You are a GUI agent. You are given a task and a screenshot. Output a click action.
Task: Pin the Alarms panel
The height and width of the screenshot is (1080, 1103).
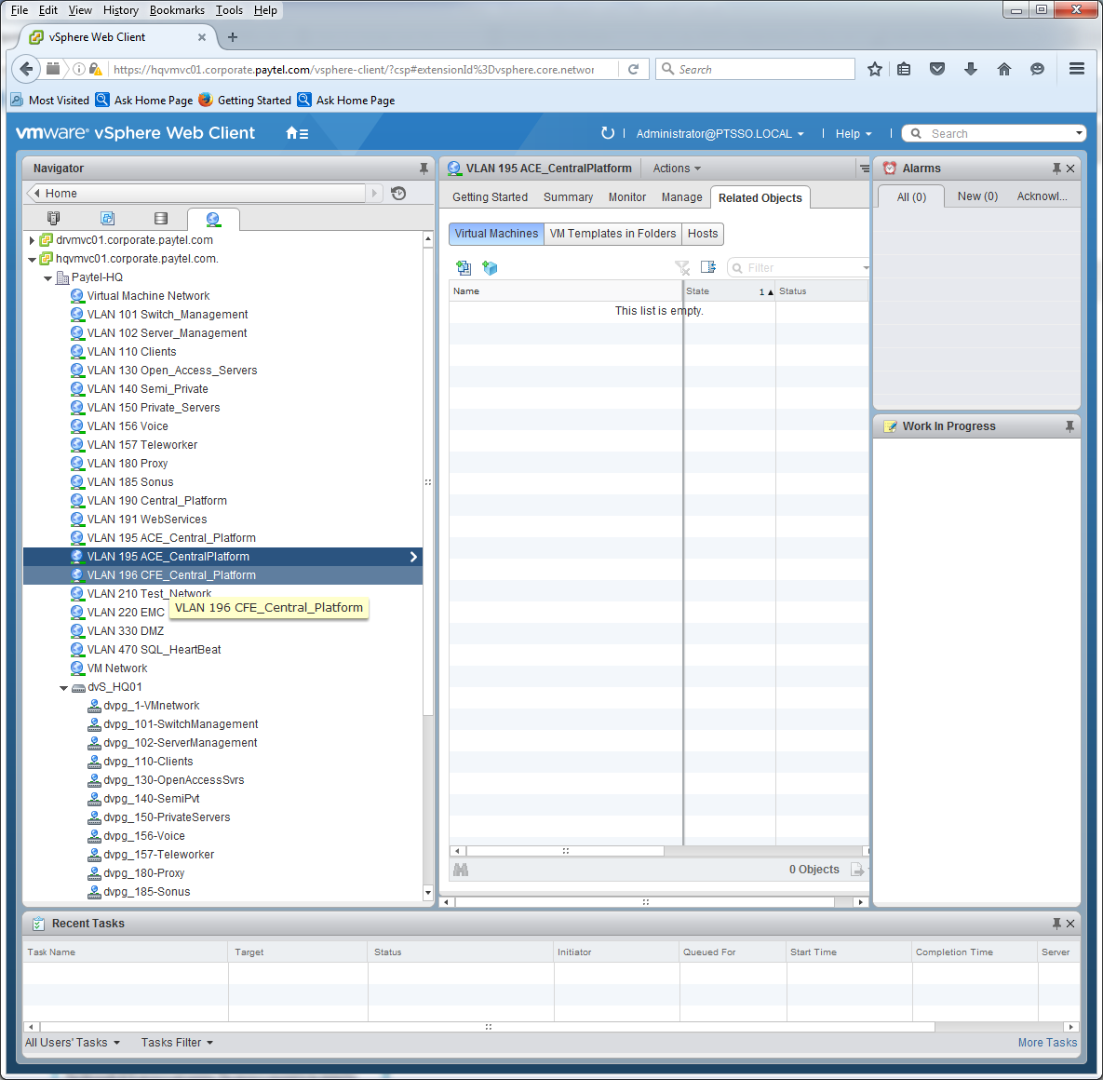[1056, 168]
